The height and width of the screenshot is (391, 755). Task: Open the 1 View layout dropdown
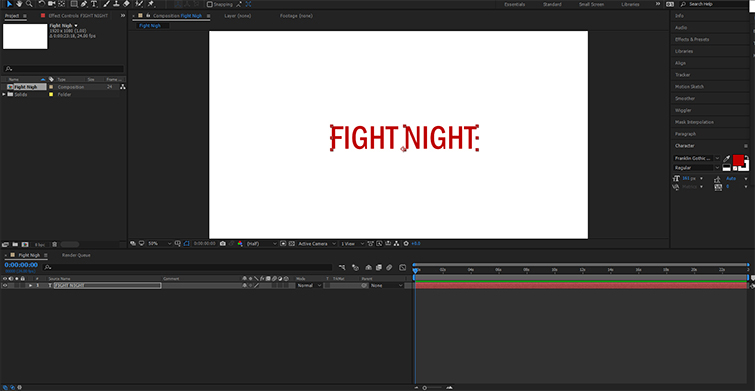352,244
